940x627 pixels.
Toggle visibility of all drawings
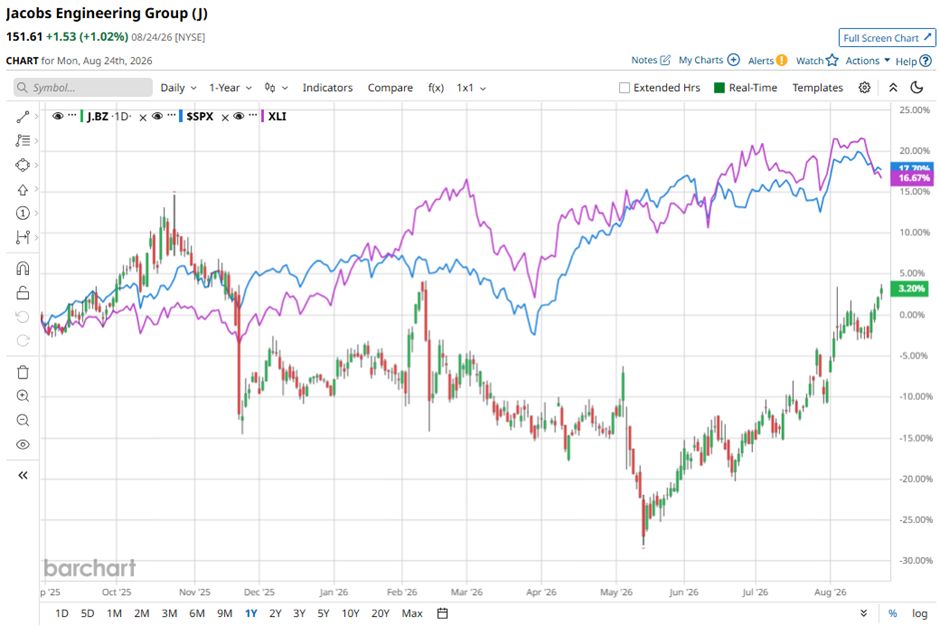coord(23,444)
